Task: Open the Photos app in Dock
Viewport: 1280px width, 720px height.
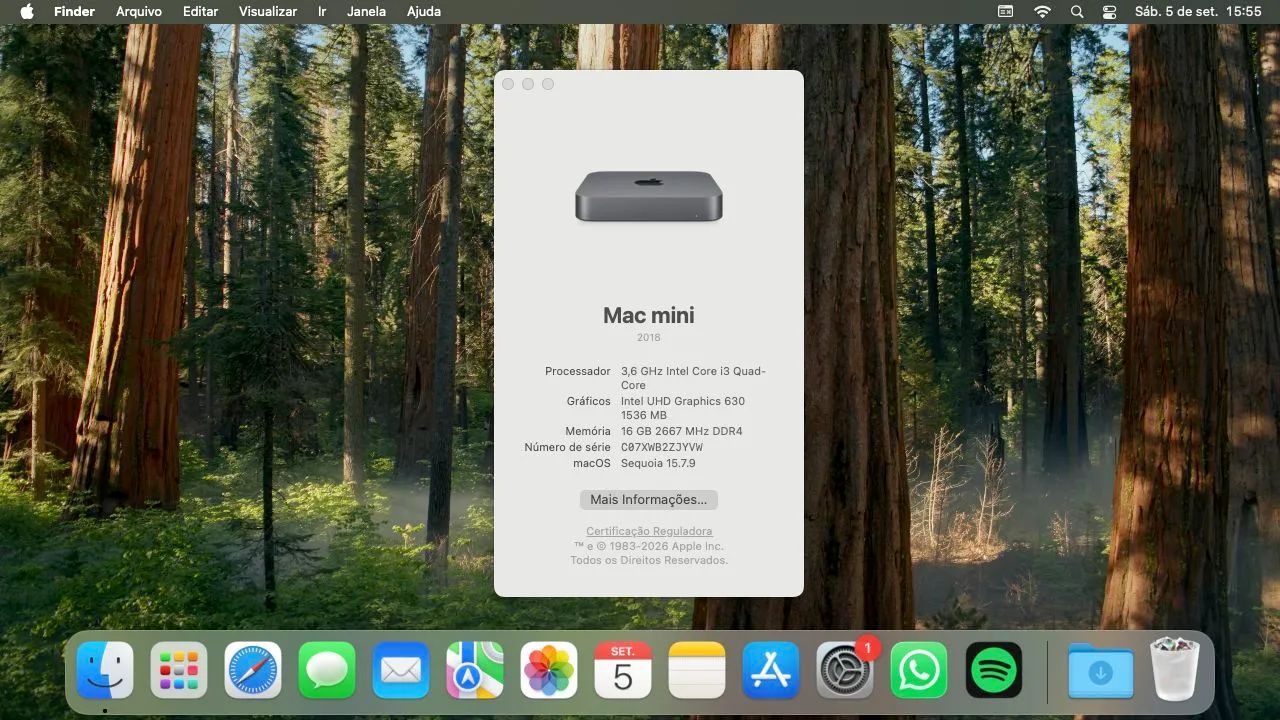Action: point(549,670)
